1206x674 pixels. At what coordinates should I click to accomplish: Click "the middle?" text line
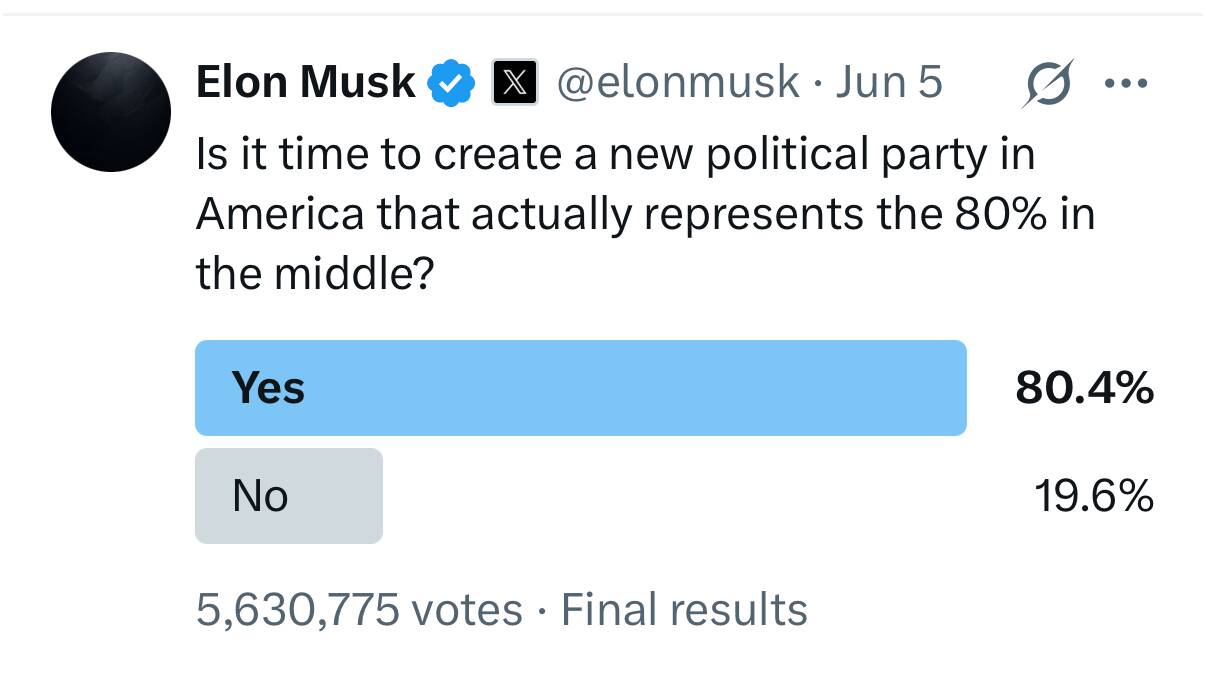[x=314, y=273]
